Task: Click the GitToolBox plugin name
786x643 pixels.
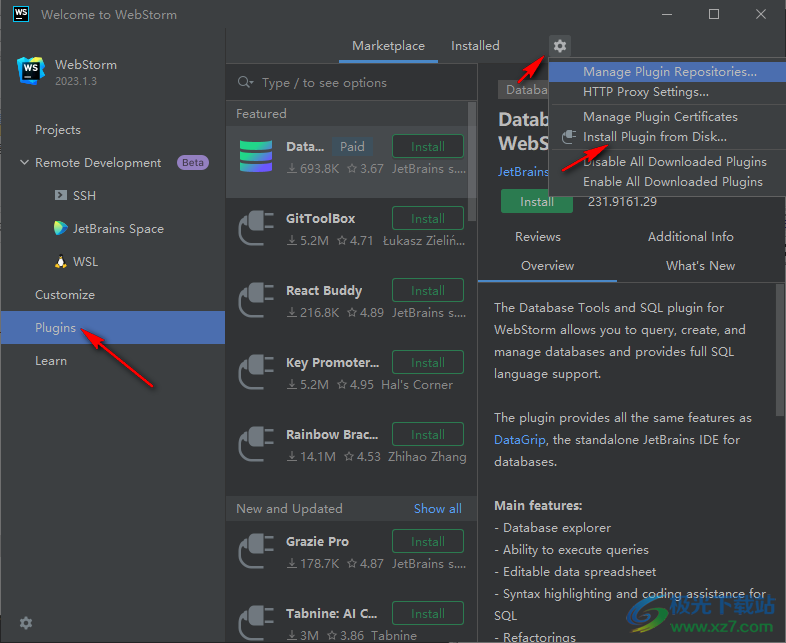Action: pos(320,219)
